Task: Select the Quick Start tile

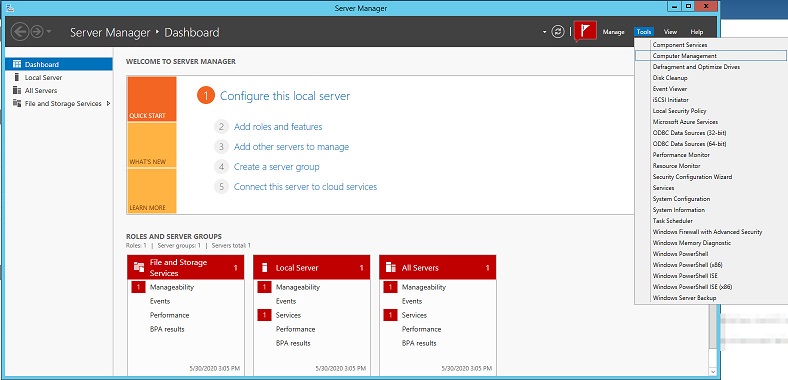Action: click(x=152, y=99)
